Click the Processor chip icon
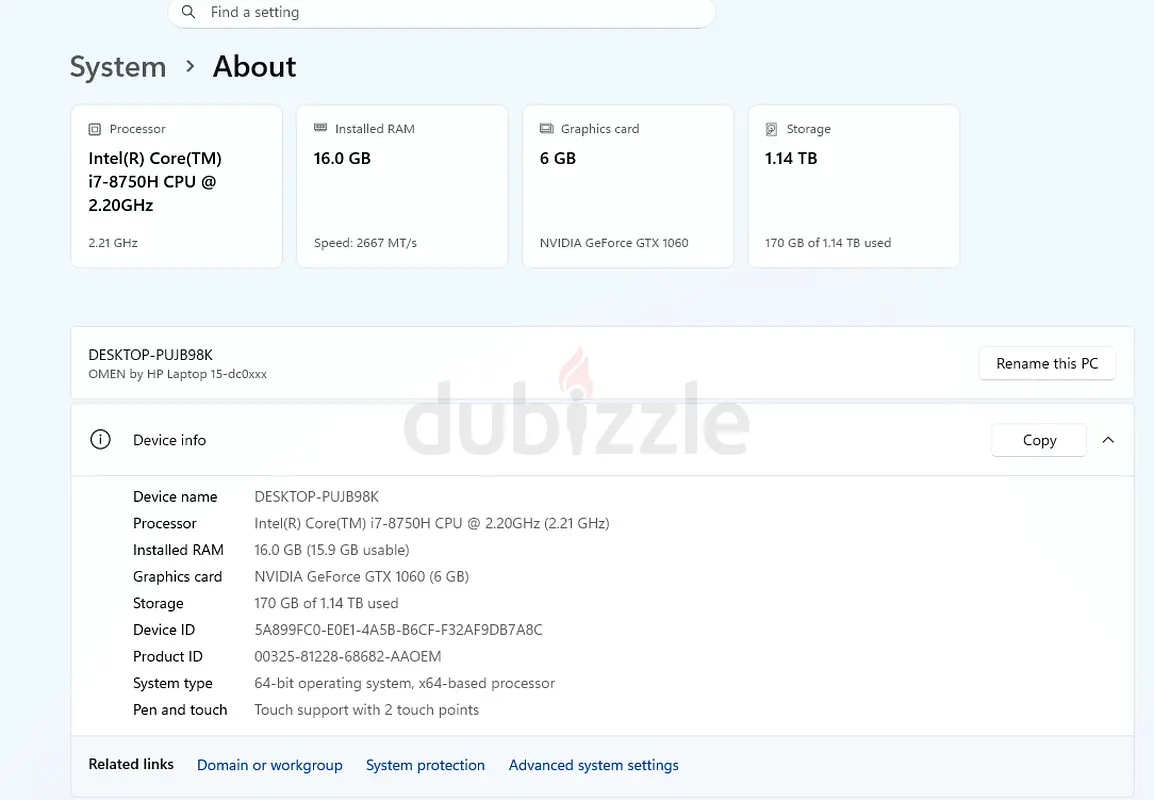This screenshot has width=1154, height=800. [x=94, y=130]
